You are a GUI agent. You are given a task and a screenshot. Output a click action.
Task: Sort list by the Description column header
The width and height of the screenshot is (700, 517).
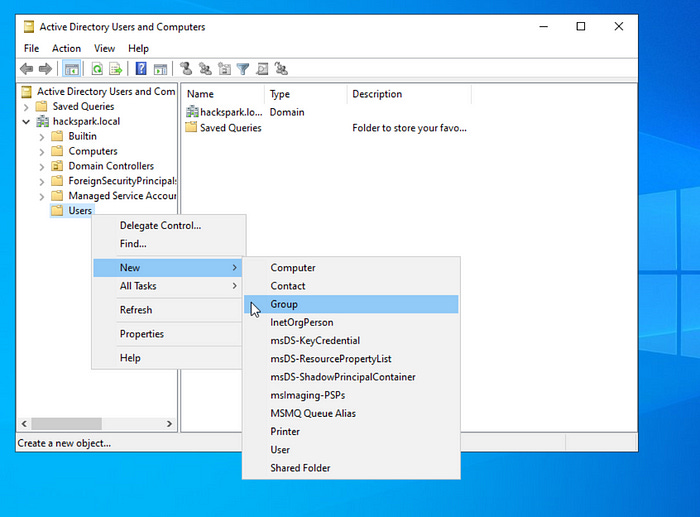(x=409, y=94)
